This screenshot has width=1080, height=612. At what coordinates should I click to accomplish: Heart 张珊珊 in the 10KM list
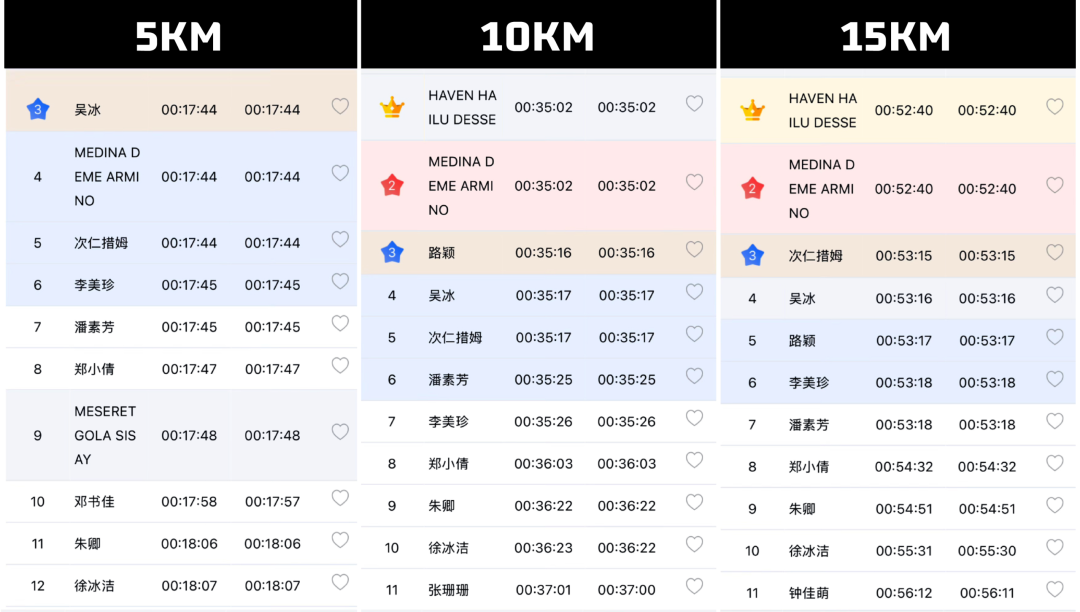click(x=694, y=586)
